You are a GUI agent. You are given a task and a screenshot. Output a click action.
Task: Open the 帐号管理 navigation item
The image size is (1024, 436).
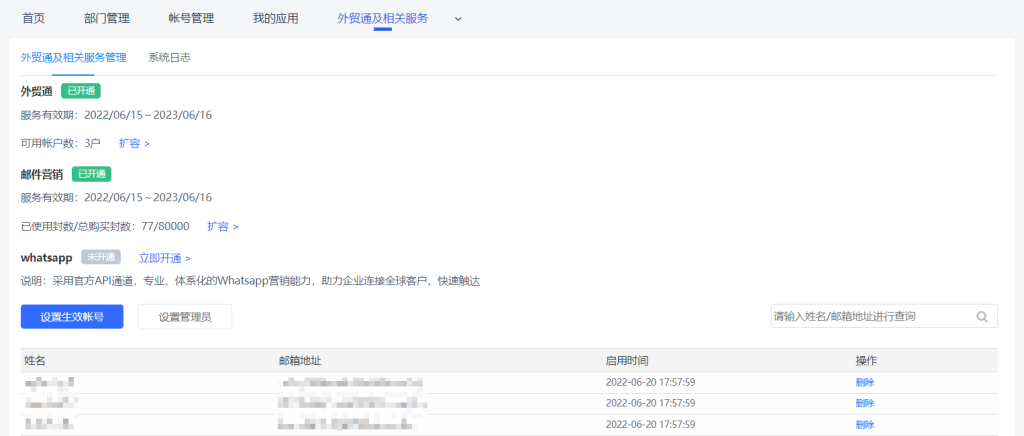point(191,18)
